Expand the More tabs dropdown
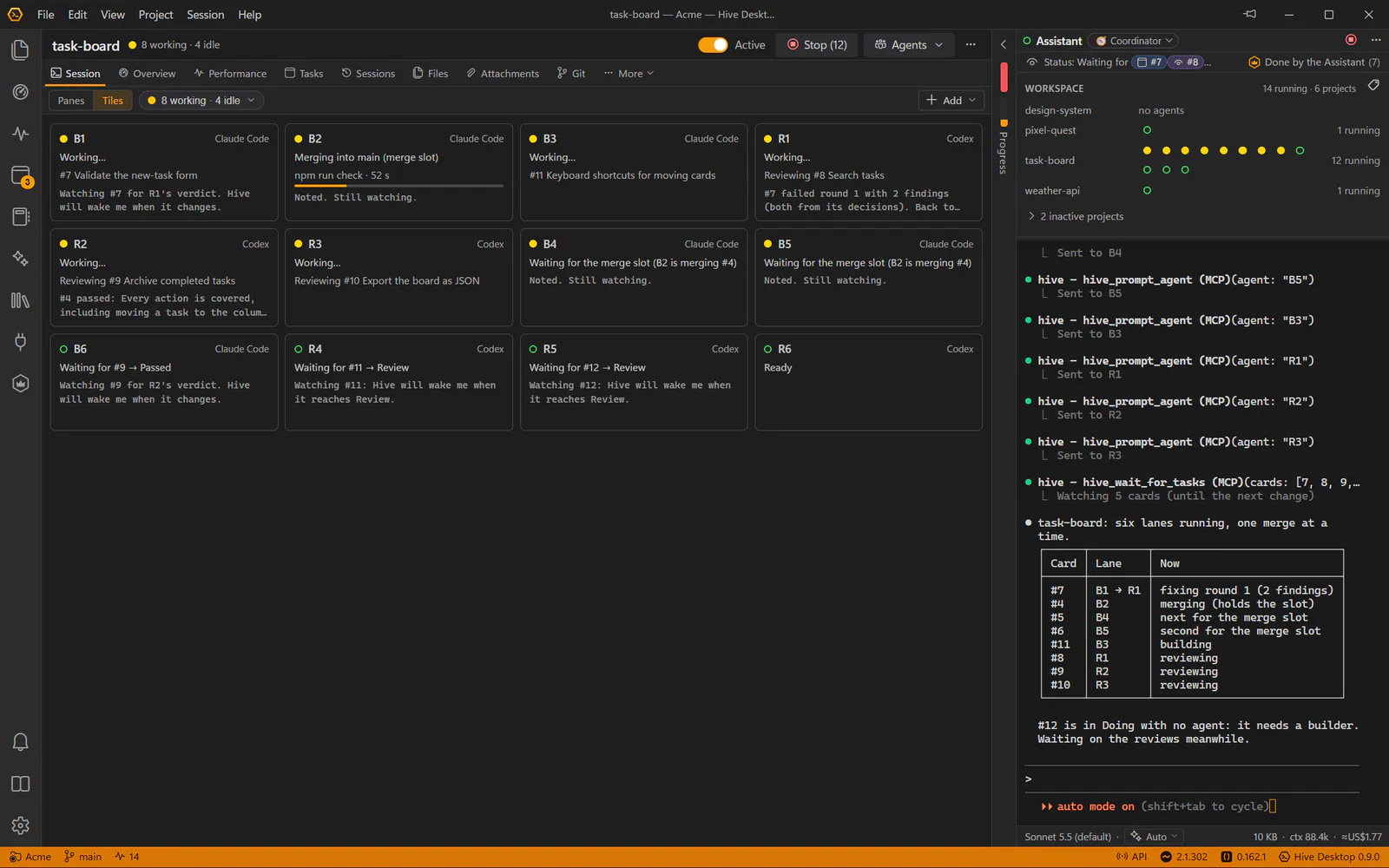This screenshot has height=868, width=1389. pyautogui.click(x=629, y=74)
